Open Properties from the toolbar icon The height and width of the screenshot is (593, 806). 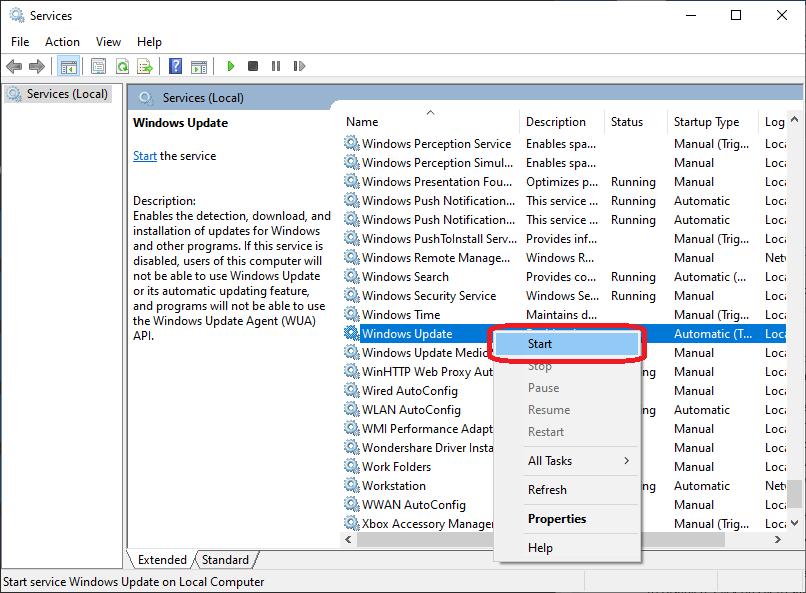(x=98, y=66)
